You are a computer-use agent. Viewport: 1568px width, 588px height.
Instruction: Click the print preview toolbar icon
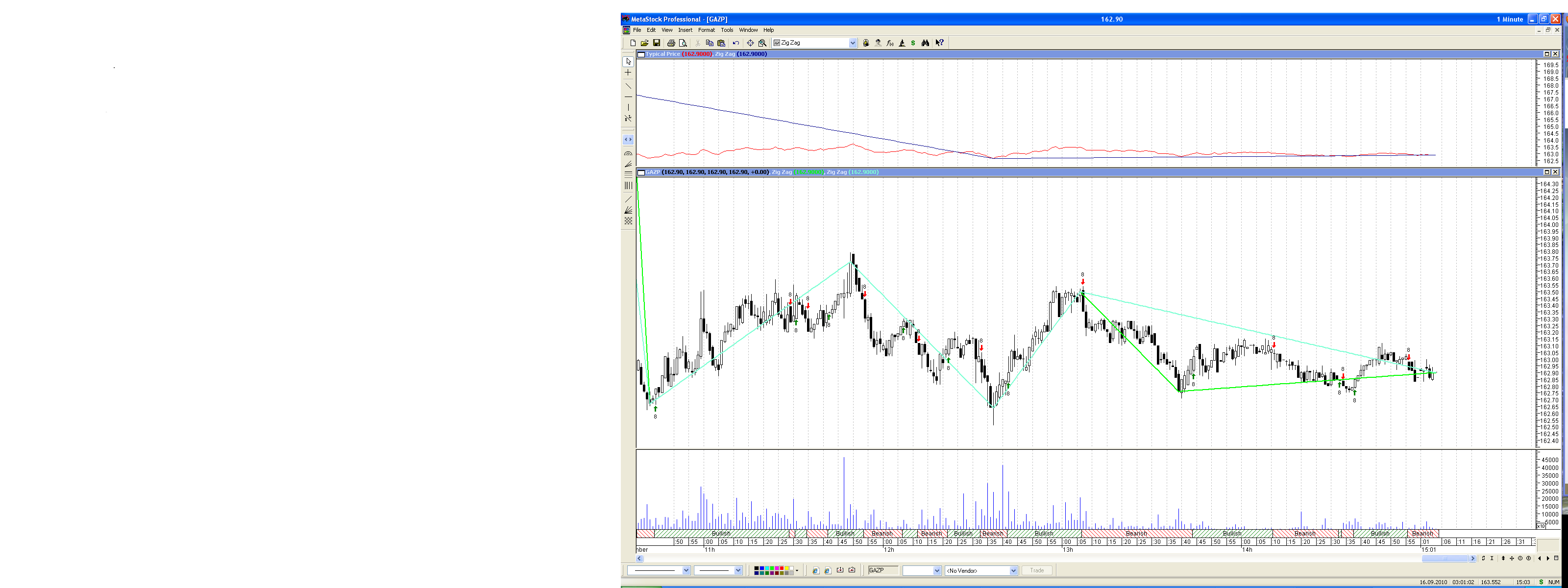tap(683, 43)
